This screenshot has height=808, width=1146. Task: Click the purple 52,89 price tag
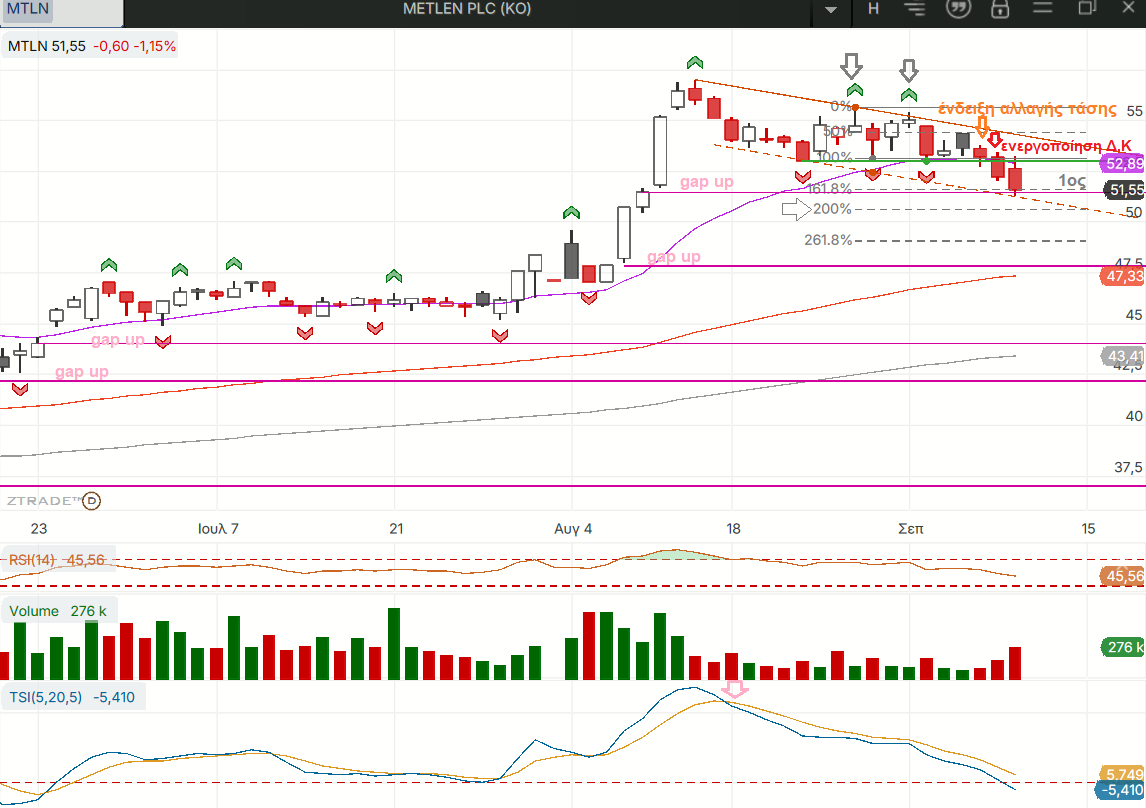click(1123, 164)
